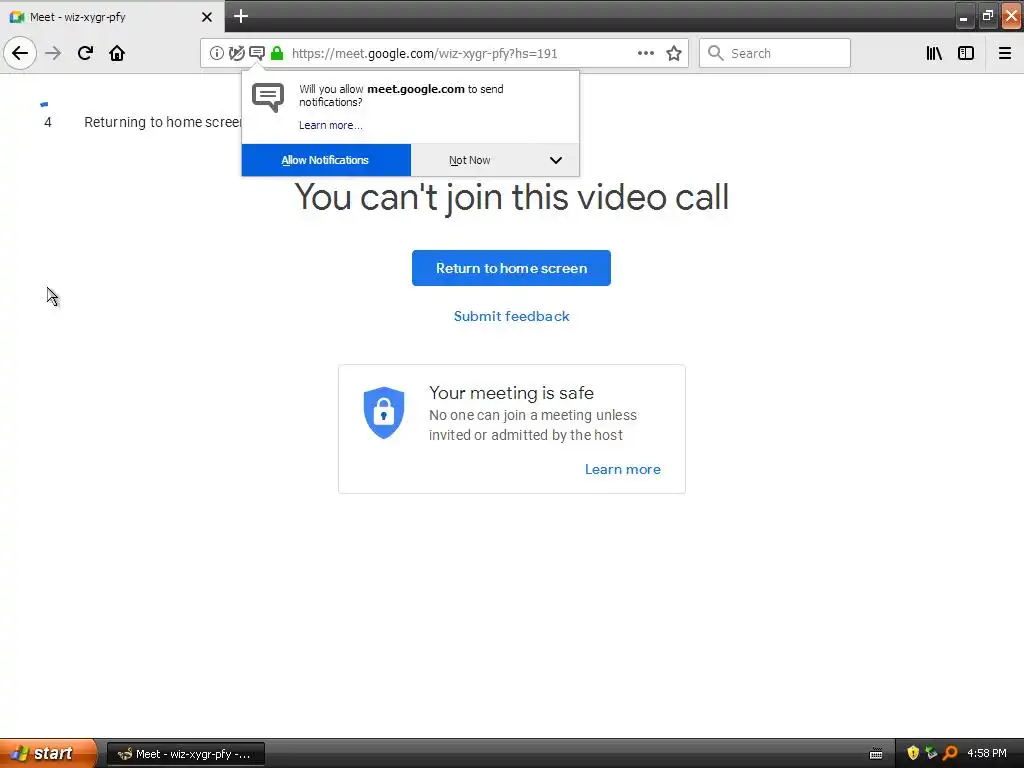Close the Meet wiz-xygr-pfy tab
1024x768 pixels.
coord(207,17)
